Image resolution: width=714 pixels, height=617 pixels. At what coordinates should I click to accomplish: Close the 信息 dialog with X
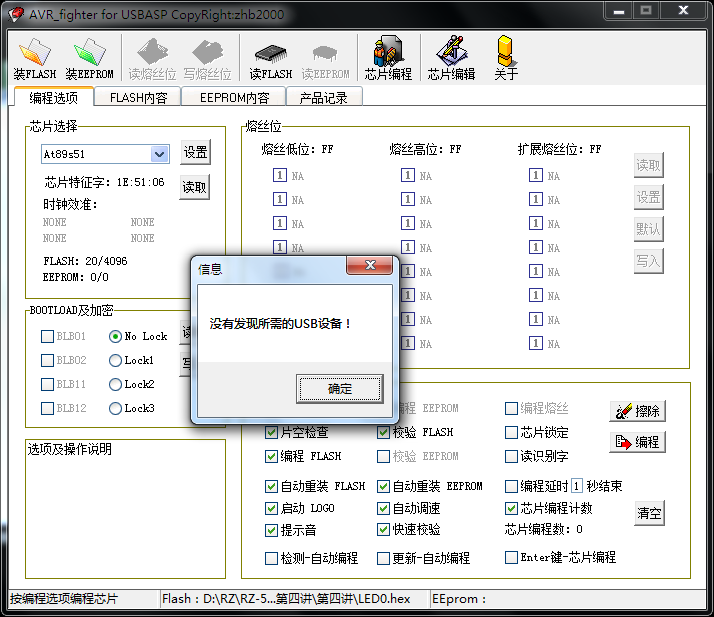[x=369, y=265]
